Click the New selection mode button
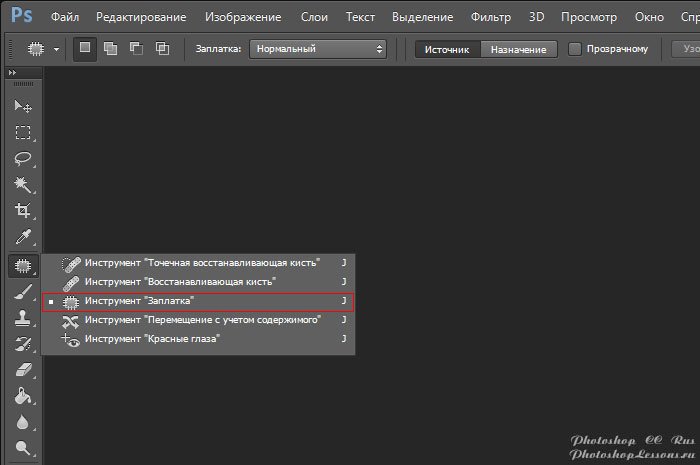 click(x=86, y=49)
